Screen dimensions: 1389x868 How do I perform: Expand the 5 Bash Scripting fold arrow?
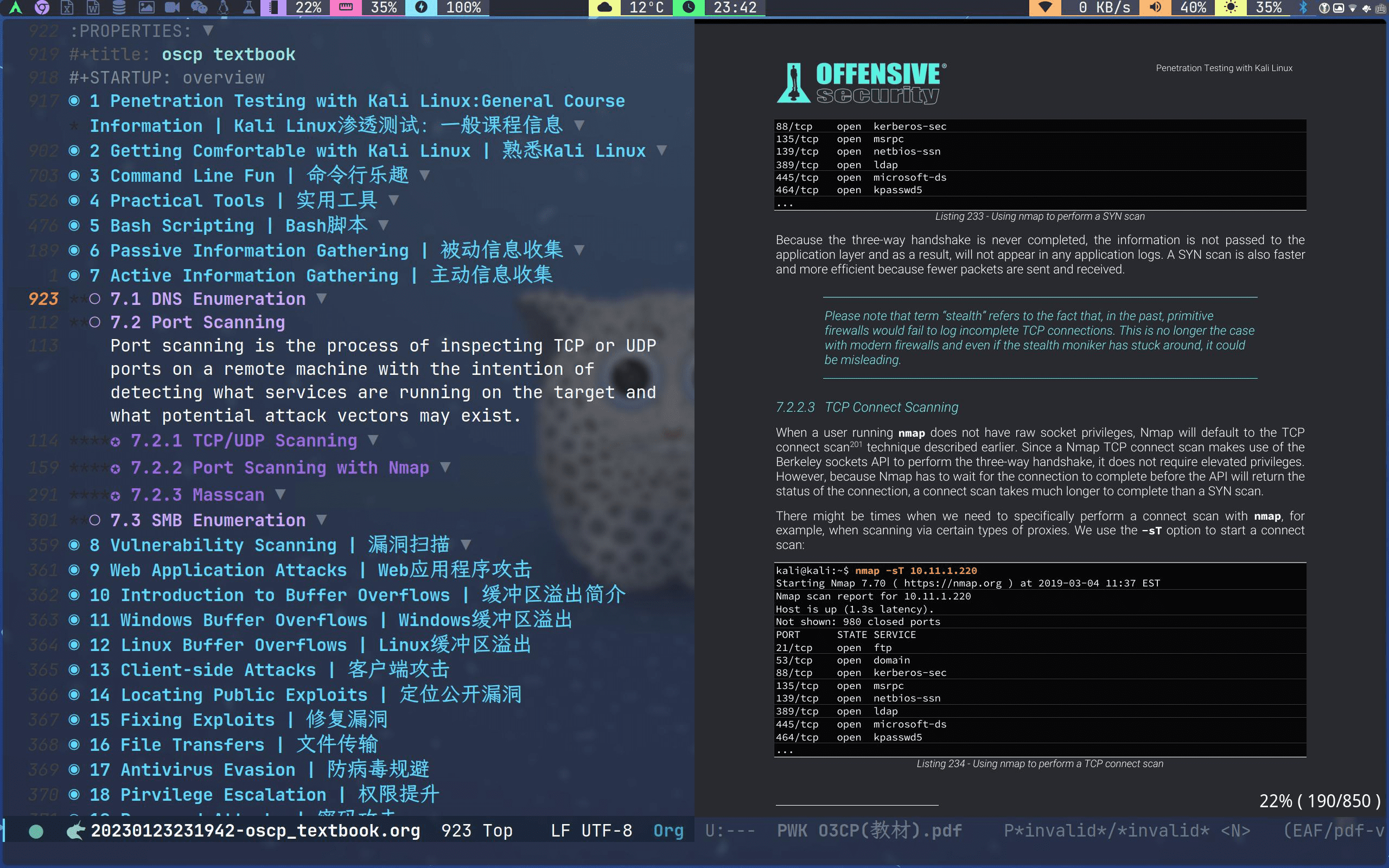coord(384,225)
